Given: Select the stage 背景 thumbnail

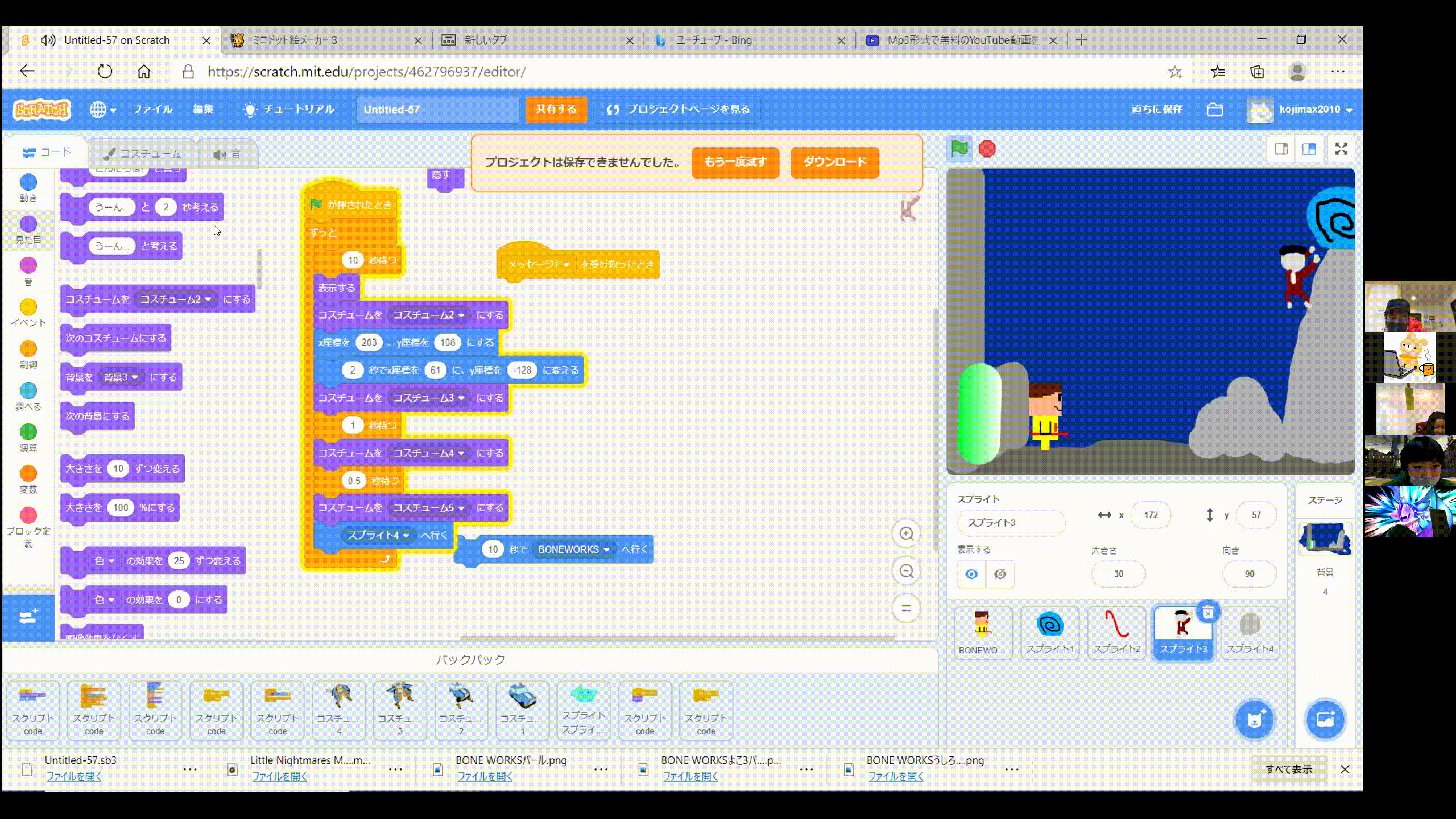Looking at the screenshot, I should (x=1325, y=539).
